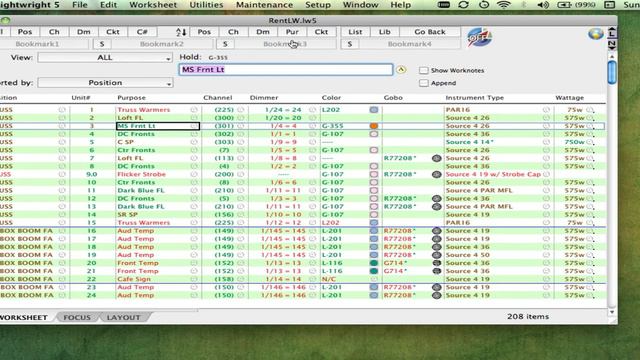Open the instrument type lookup icon for unit 5
Image resolution: width=640 pixels, height=360 pixels.
pyautogui.click(x=546, y=142)
